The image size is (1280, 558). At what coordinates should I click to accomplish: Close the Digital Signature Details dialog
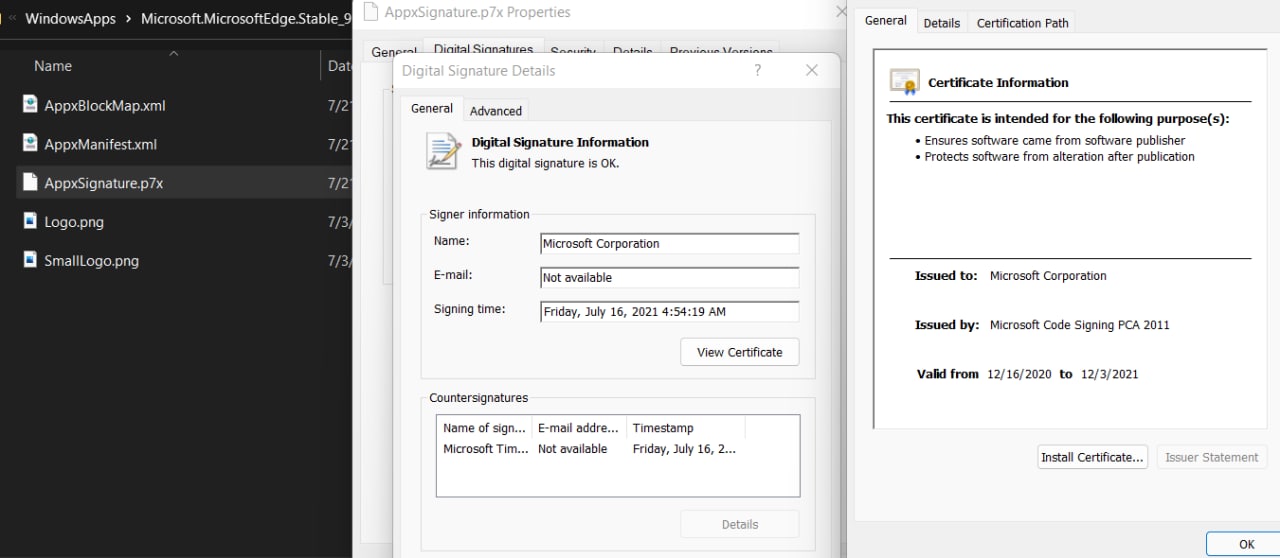[x=812, y=70]
